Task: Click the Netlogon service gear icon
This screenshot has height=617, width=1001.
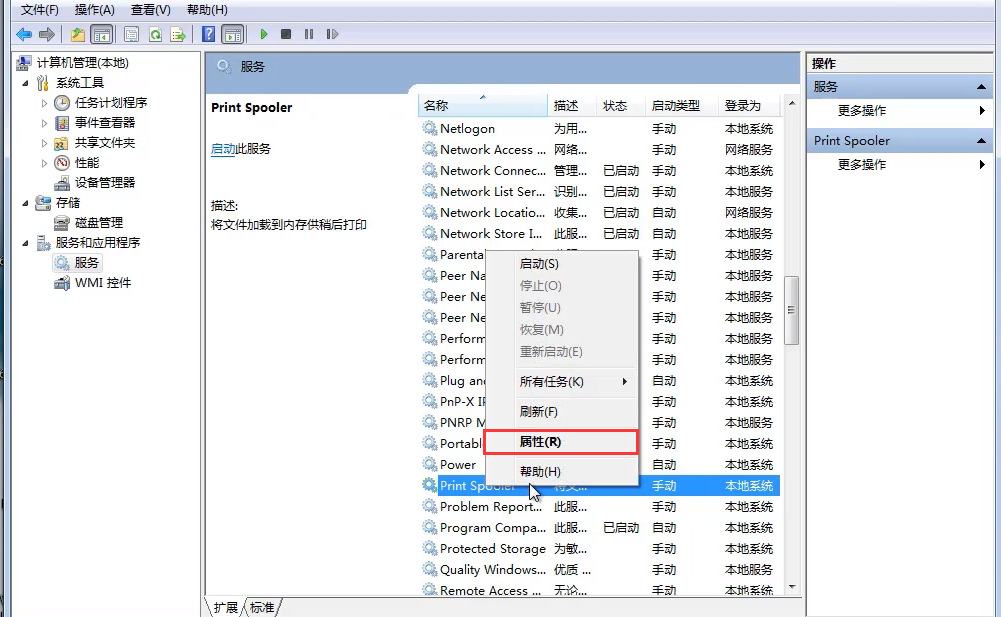Action: [x=430, y=128]
